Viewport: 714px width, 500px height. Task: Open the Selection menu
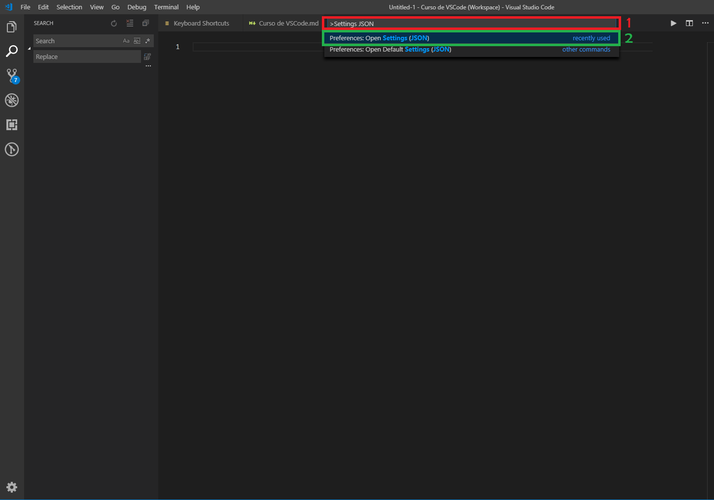click(69, 7)
